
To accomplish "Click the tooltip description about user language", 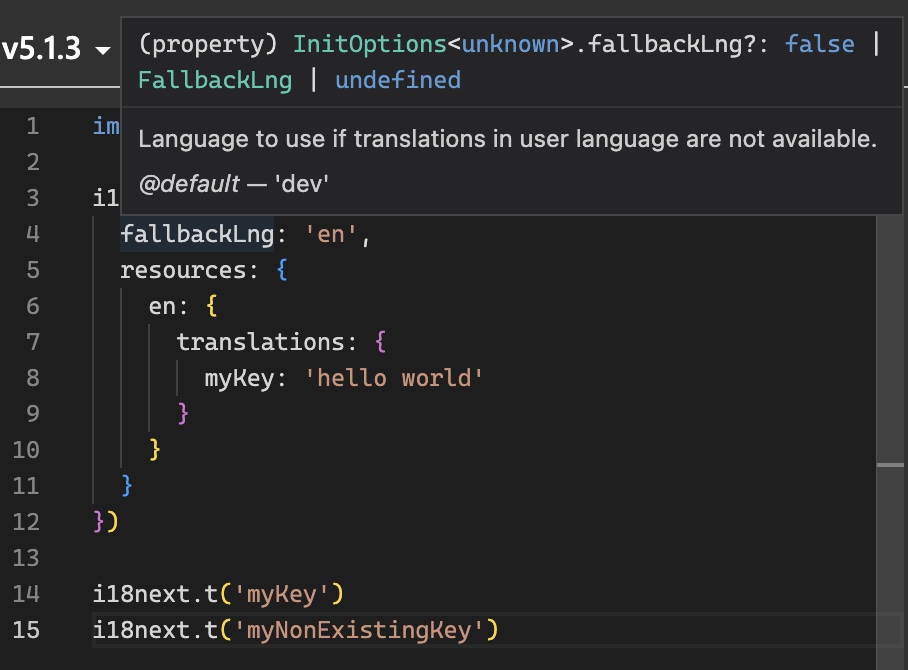I will click(x=507, y=139).
